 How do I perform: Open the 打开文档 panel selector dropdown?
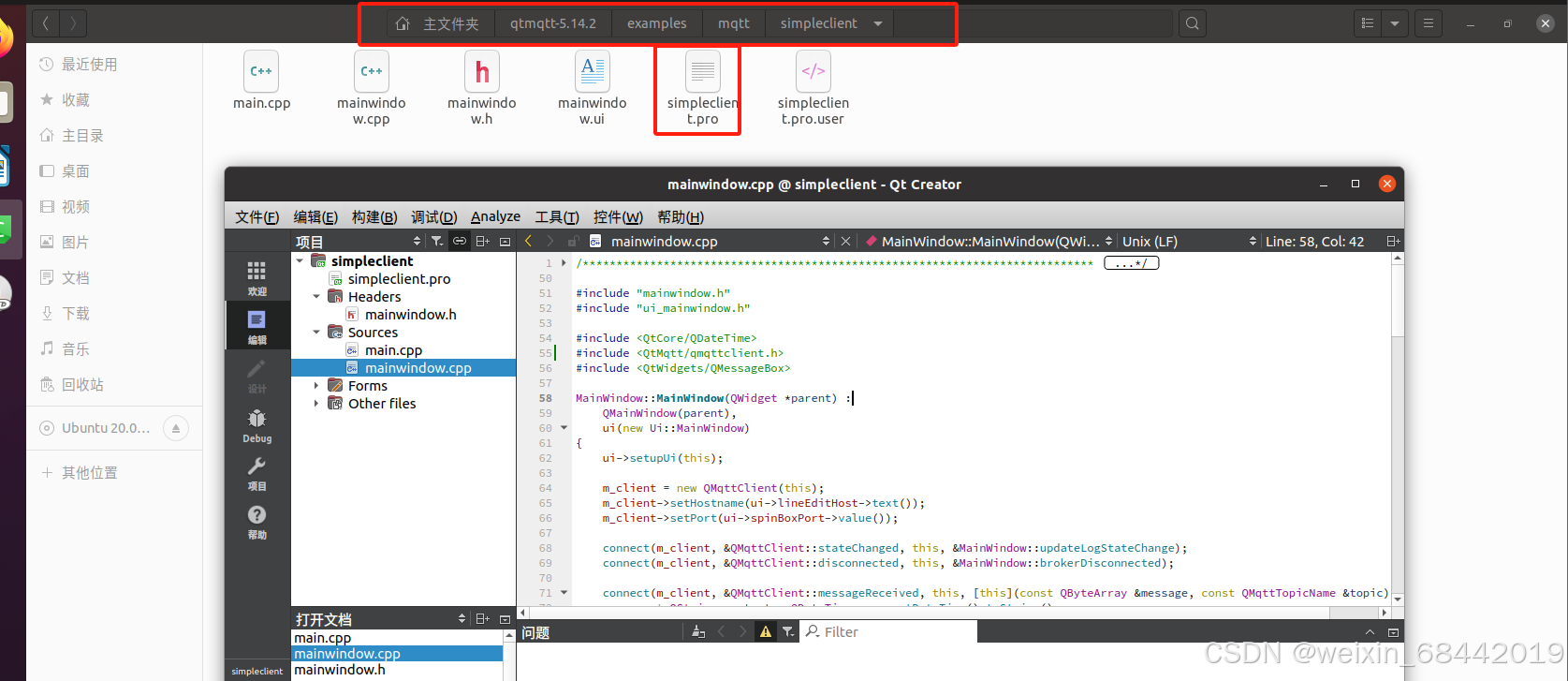pos(462,618)
